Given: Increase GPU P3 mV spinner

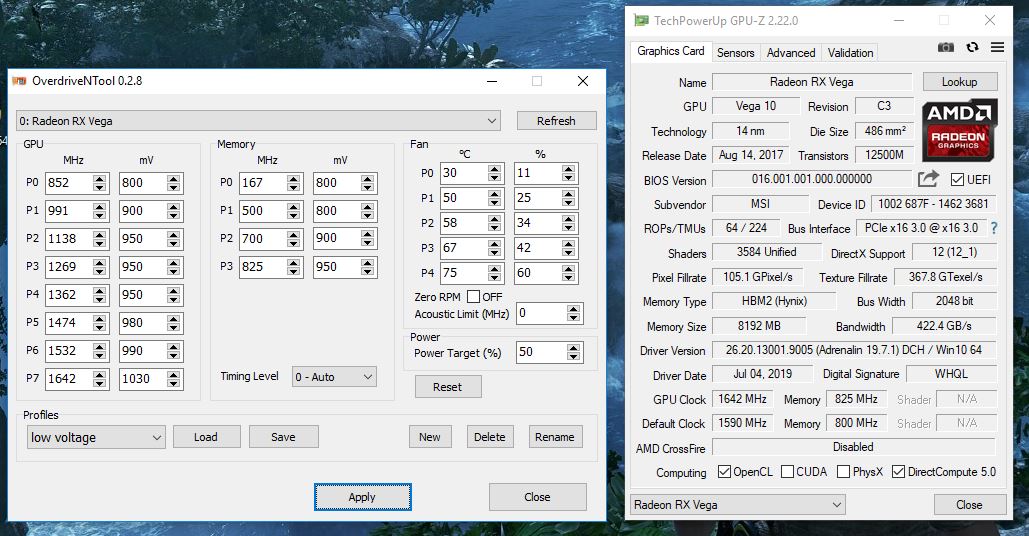Looking at the screenshot, I should [173, 262].
